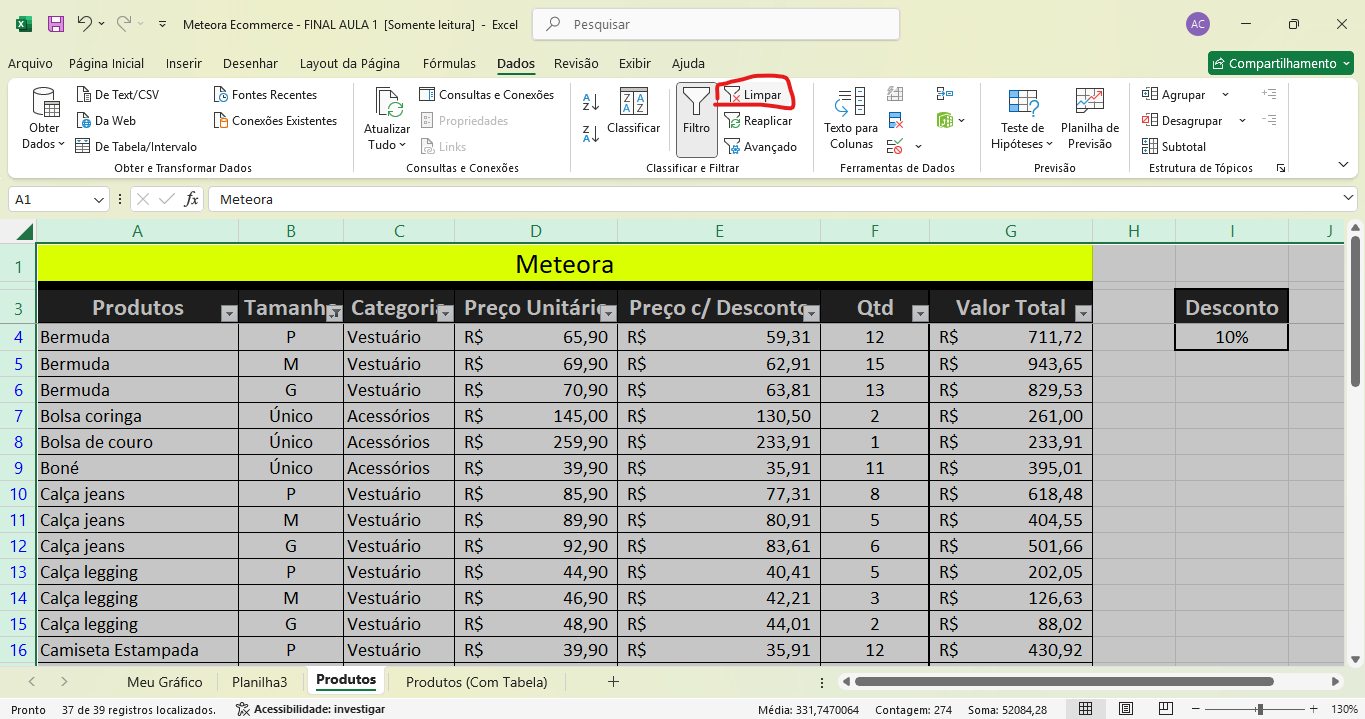The height and width of the screenshot is (719, 1365).
Task: Click the save icon in title bar
Action: 56,24
